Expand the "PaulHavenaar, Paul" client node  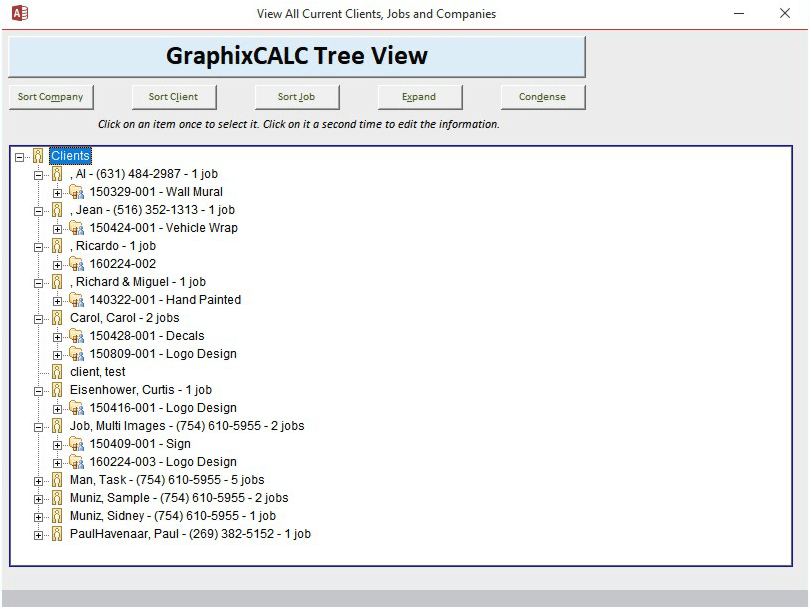pyautogui.click(x=38, y=533)
